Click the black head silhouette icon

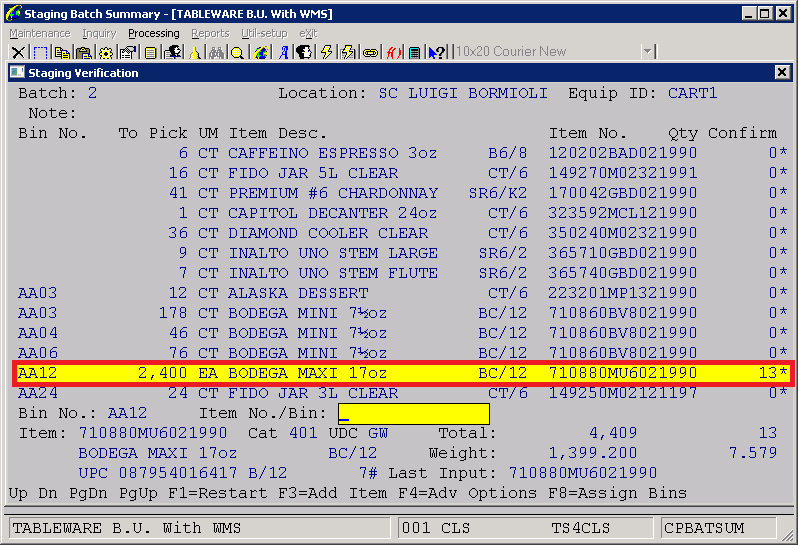(x=304, y=52)
